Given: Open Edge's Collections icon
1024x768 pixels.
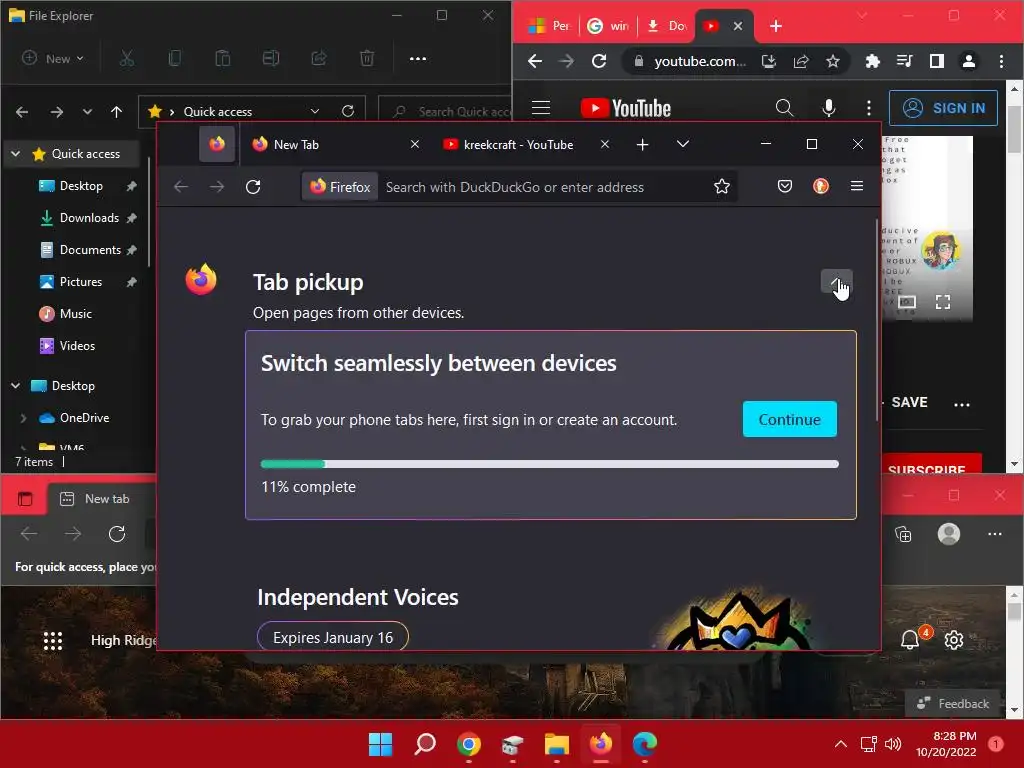Looking at the screenshot, I should [903, 534].
